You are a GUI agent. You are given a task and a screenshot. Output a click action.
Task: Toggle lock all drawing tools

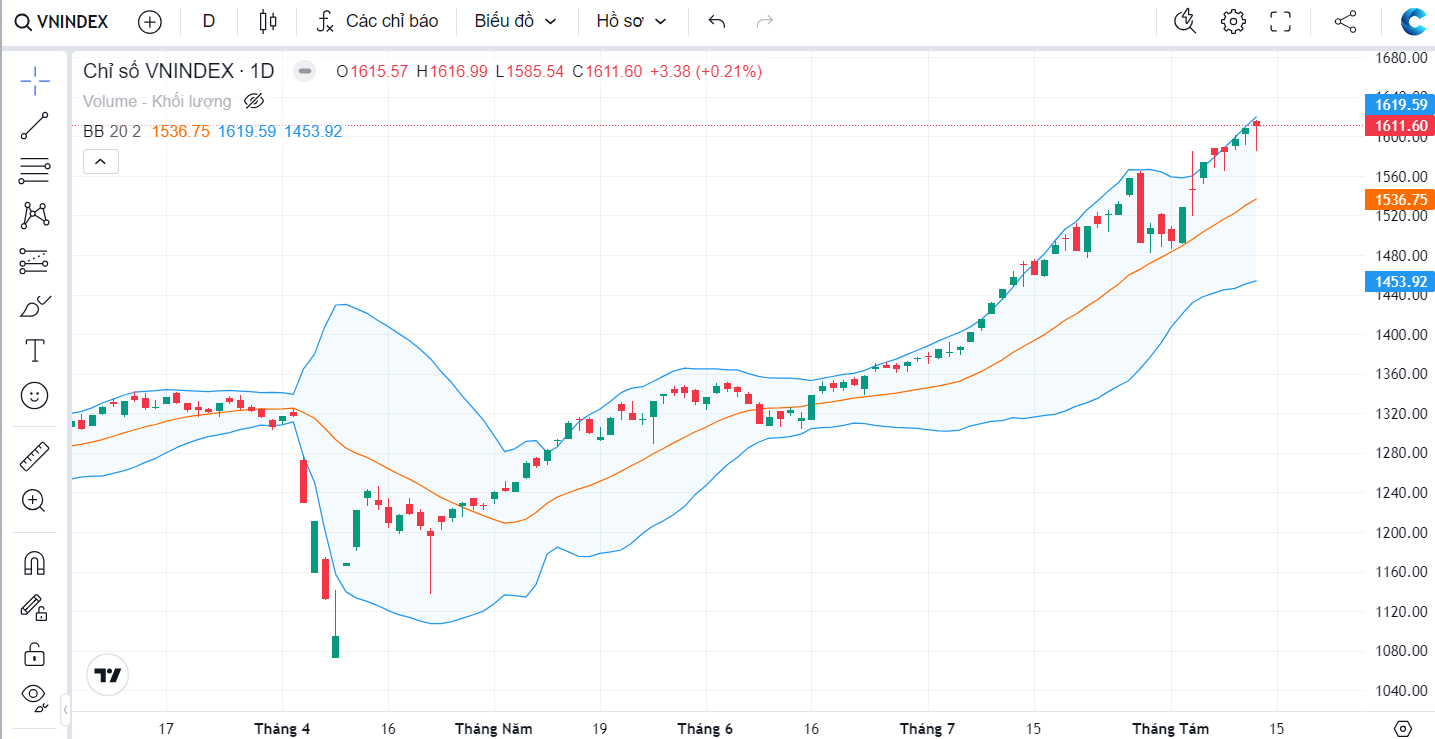[35, 654]
